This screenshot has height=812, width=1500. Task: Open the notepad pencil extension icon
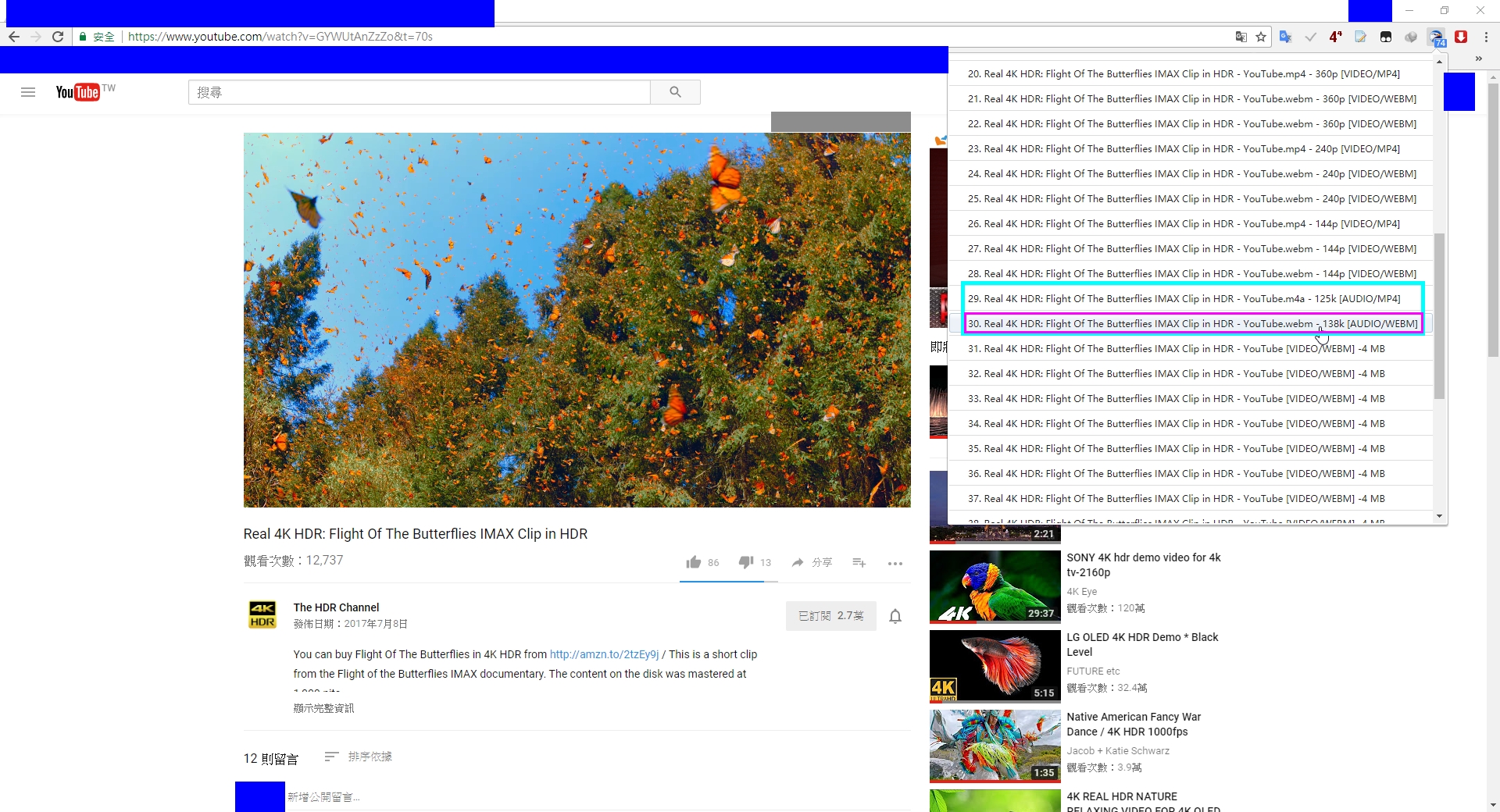tap(1361, 37)
